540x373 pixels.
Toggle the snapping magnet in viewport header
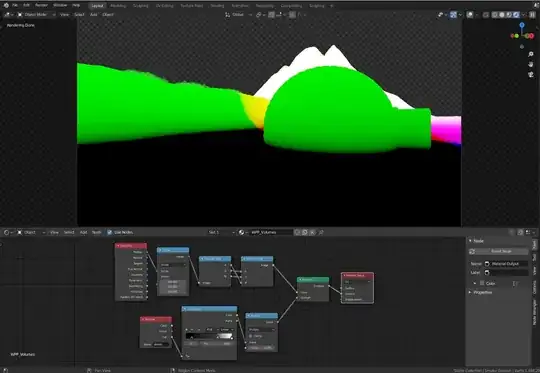click(271, 14)
